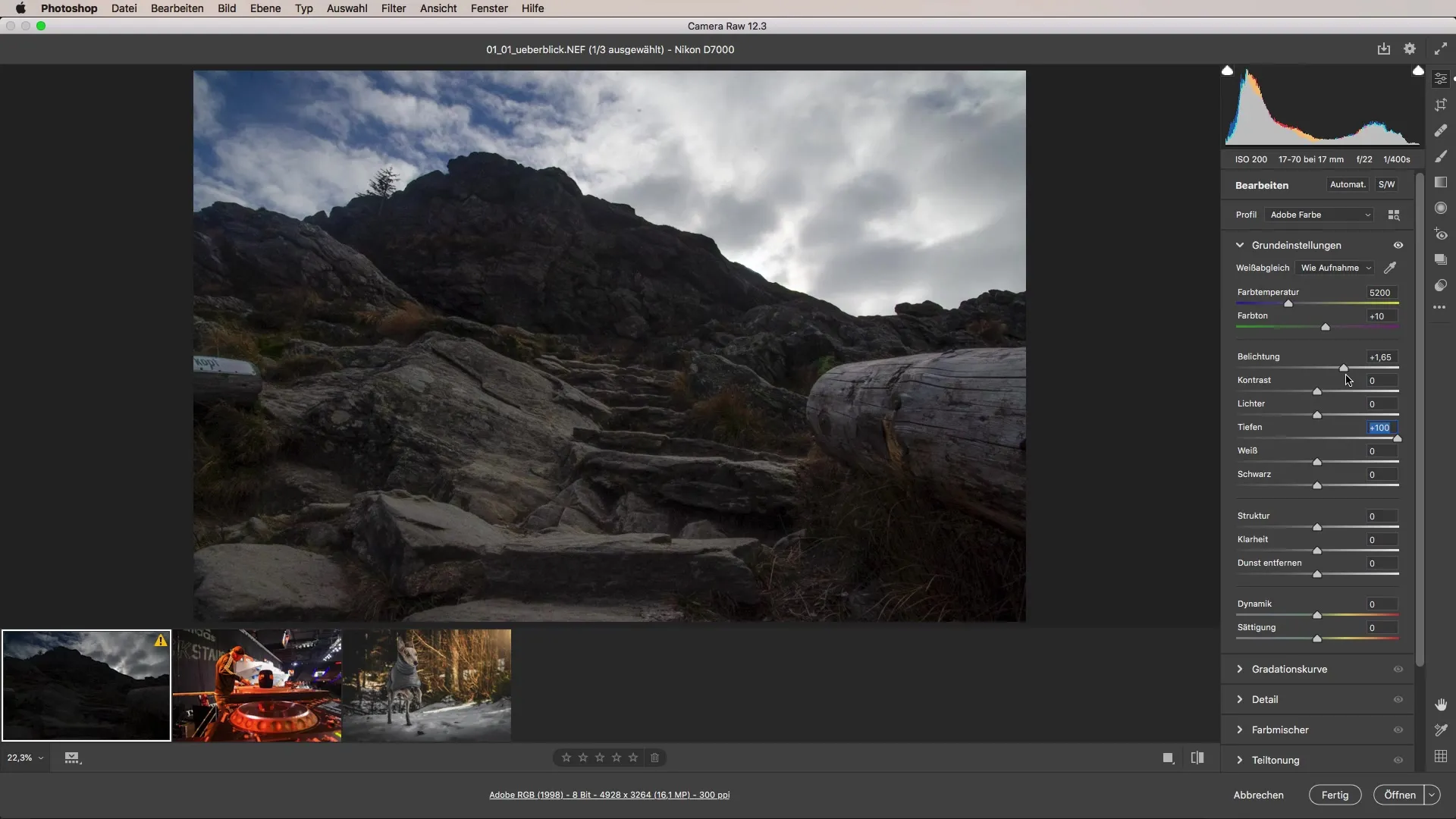This screenshot has height=819, width=1456.
Task: Open the Apple menu
Action: (x=20, y=8)
